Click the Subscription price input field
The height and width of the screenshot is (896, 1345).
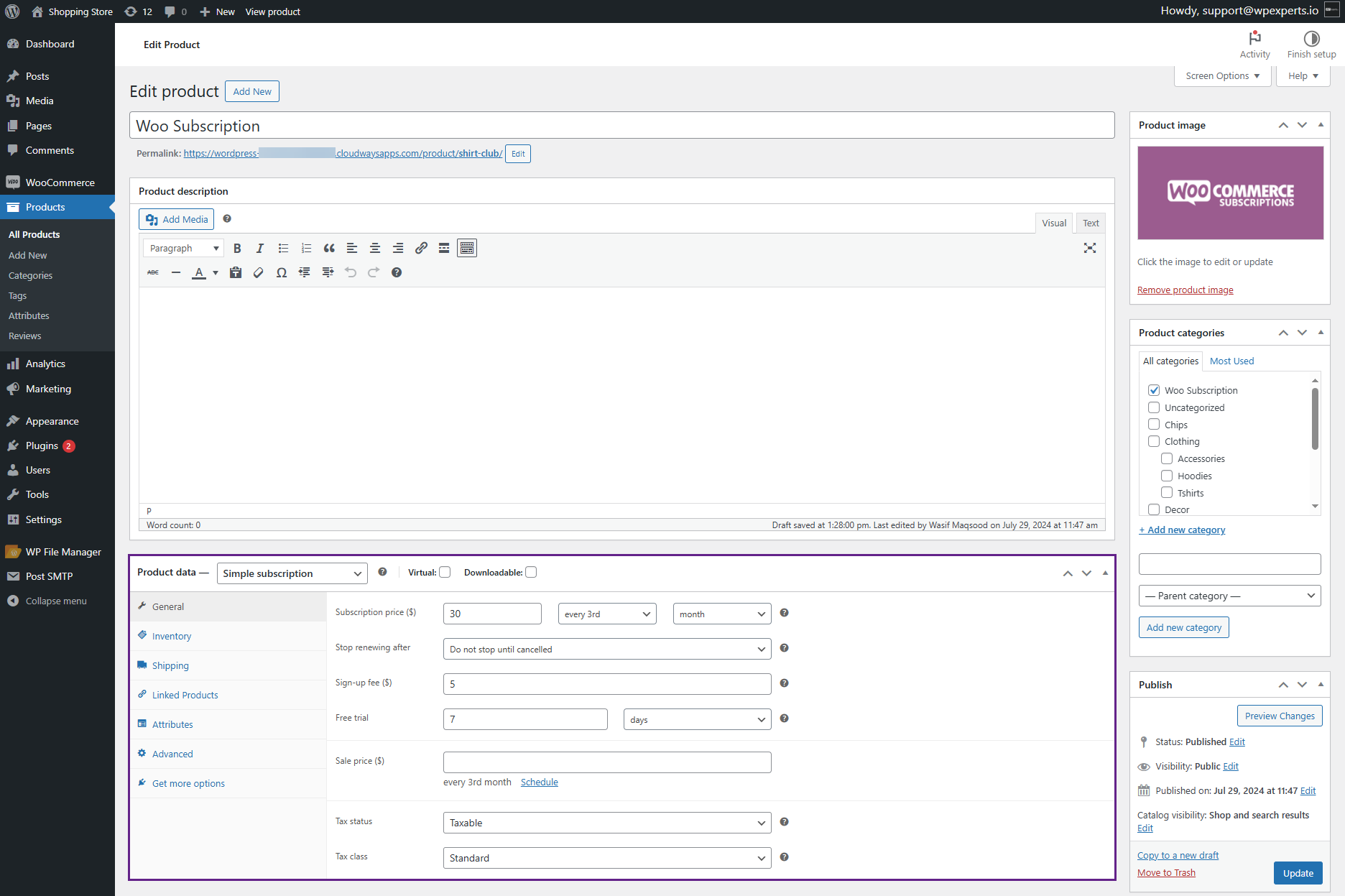pyautogui.click(x=492, y=614)
